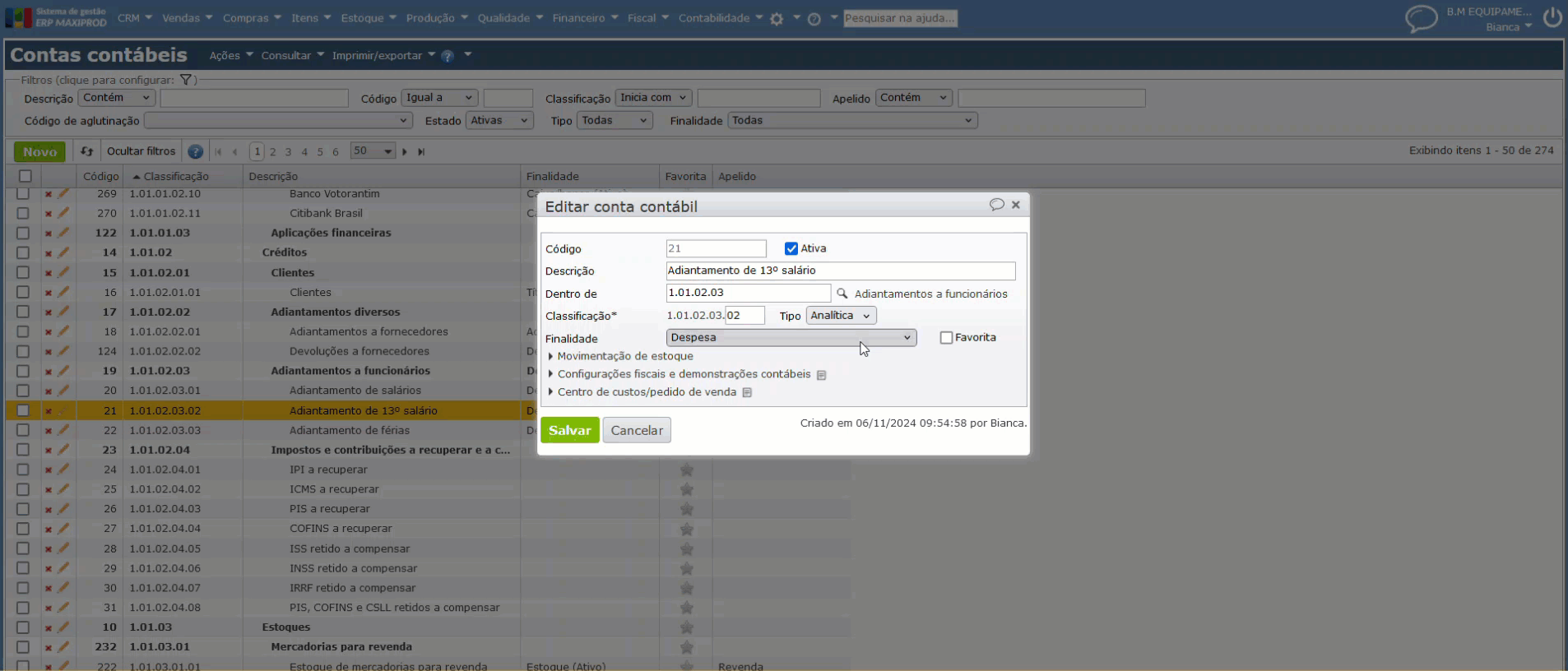
Task: Expand the Movimentação de estoque section
Action: coord(621,356)
